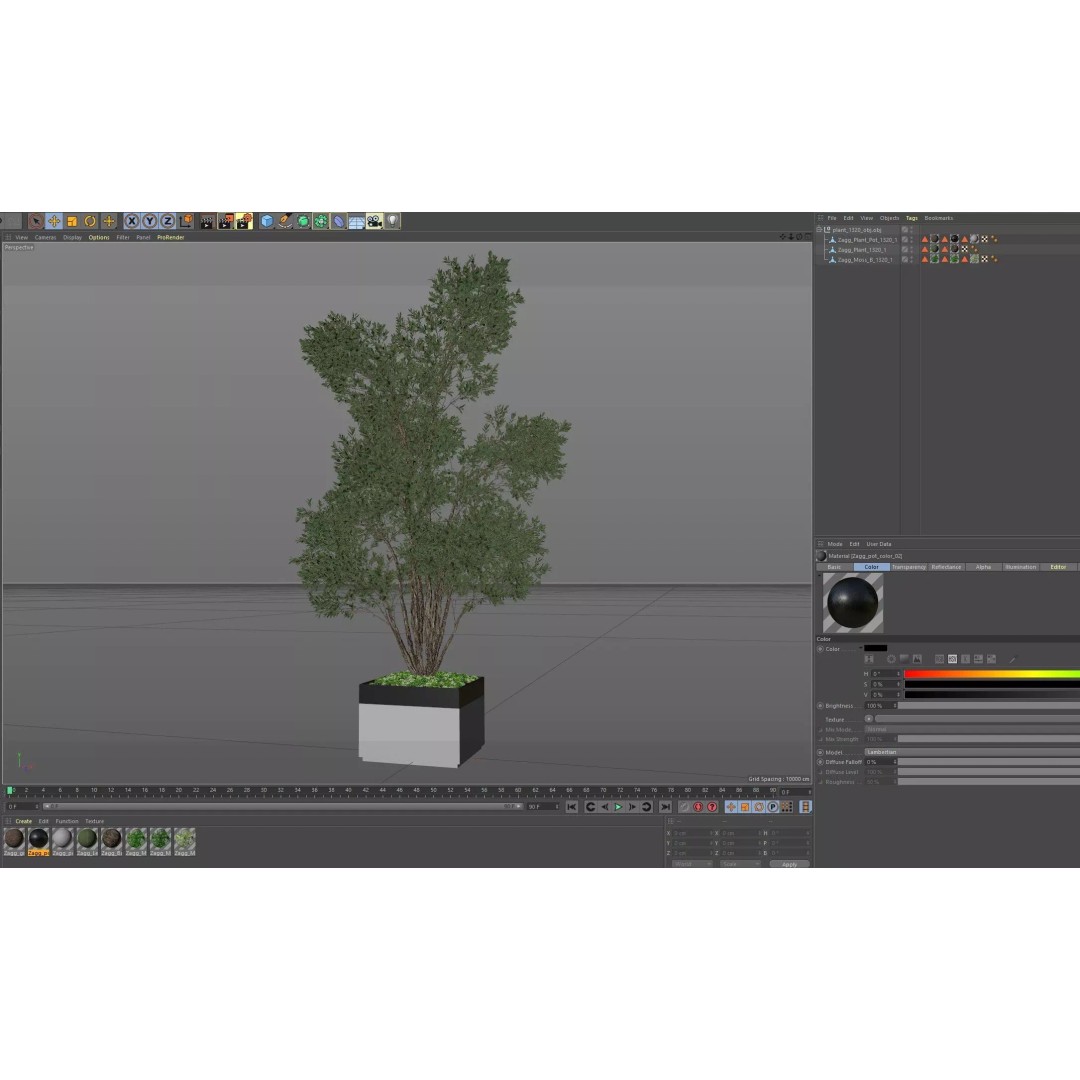
Task: Open the viewport Cameras menu
Action: point(45,238)
